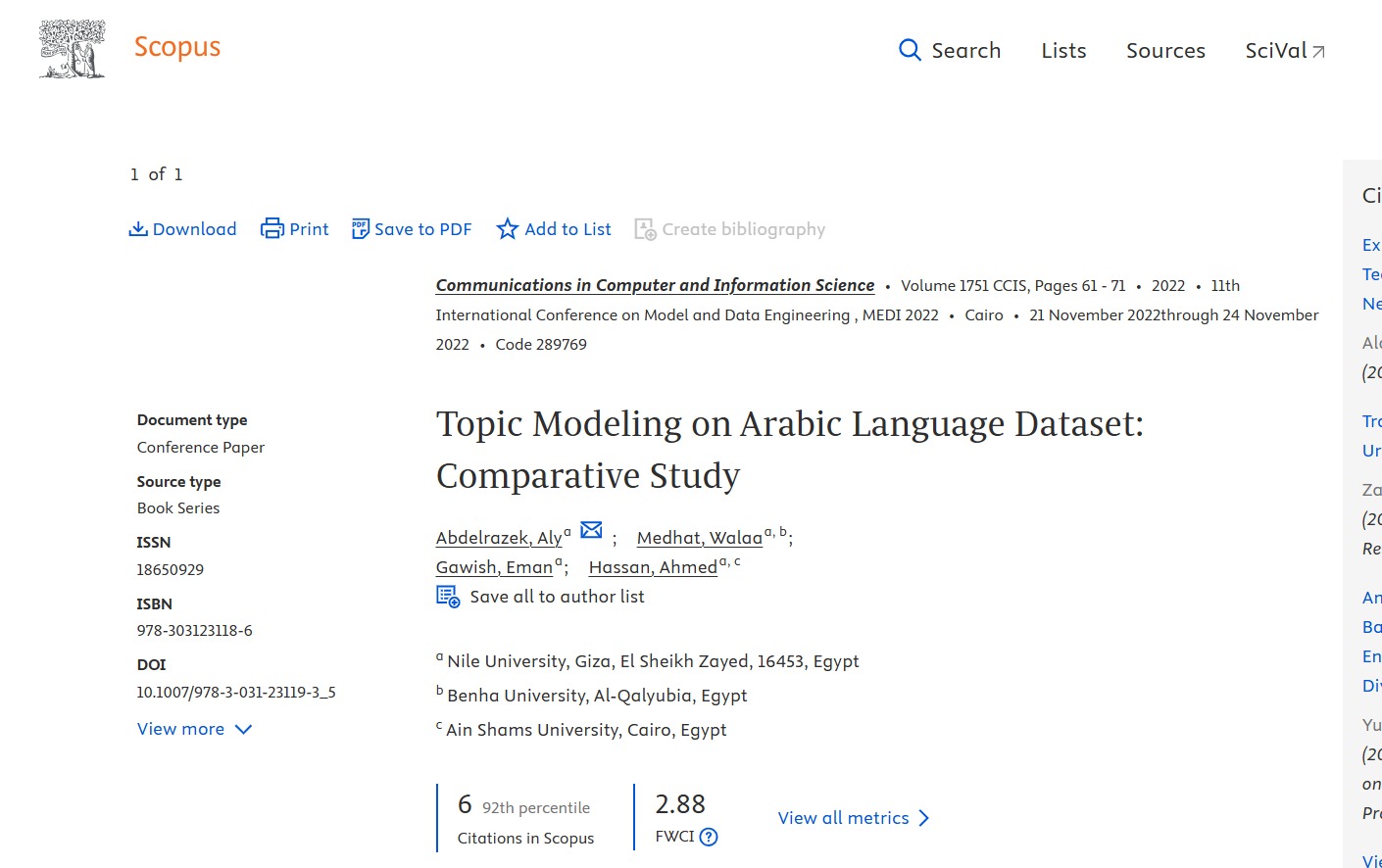Click the Download arrow icon
This screenshot has width=1382, height=868.
point(138,229)
